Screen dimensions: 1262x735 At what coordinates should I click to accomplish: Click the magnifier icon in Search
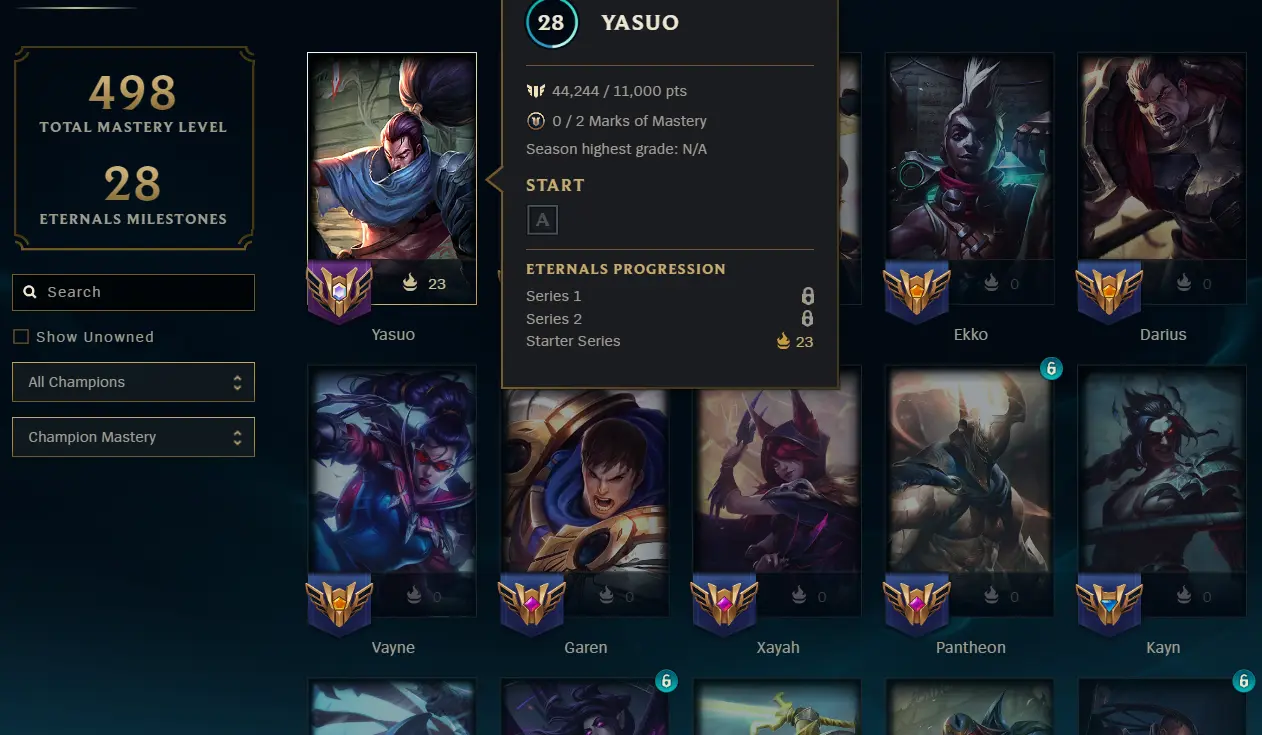point(30,292)
